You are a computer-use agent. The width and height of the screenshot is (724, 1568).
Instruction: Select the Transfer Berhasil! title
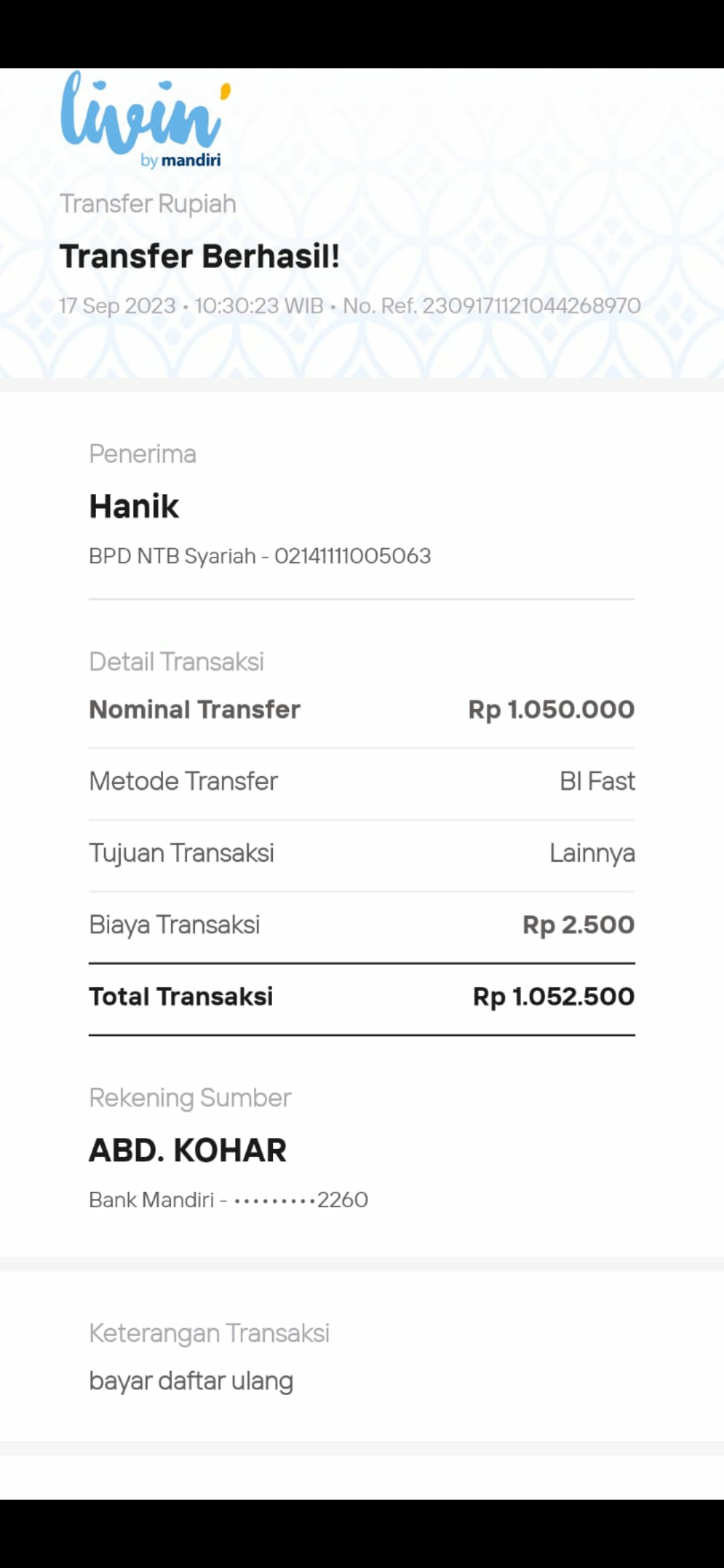(x=200, y=256)
